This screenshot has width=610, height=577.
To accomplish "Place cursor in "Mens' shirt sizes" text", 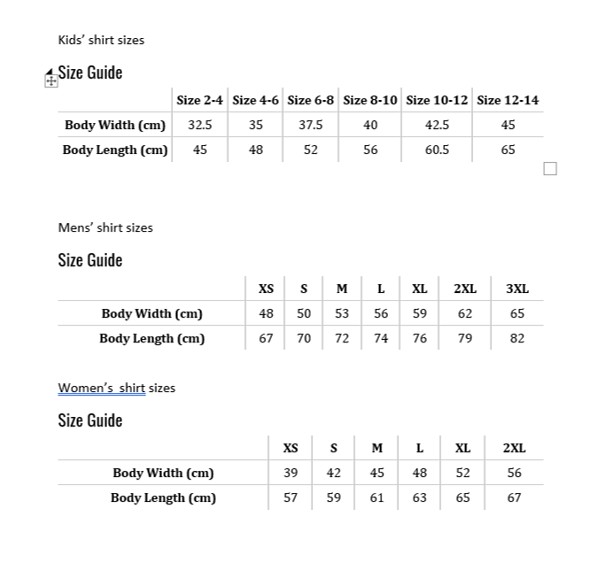I will coord(105,227).
